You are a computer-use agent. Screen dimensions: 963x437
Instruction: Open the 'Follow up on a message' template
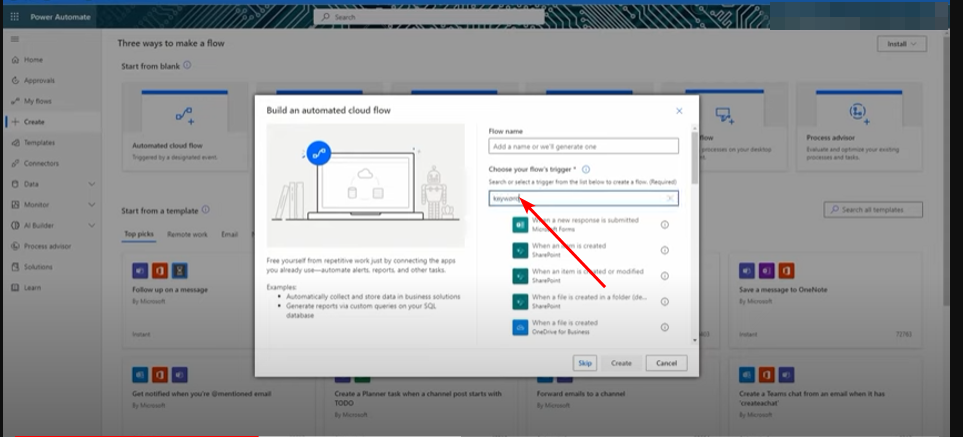170,290
